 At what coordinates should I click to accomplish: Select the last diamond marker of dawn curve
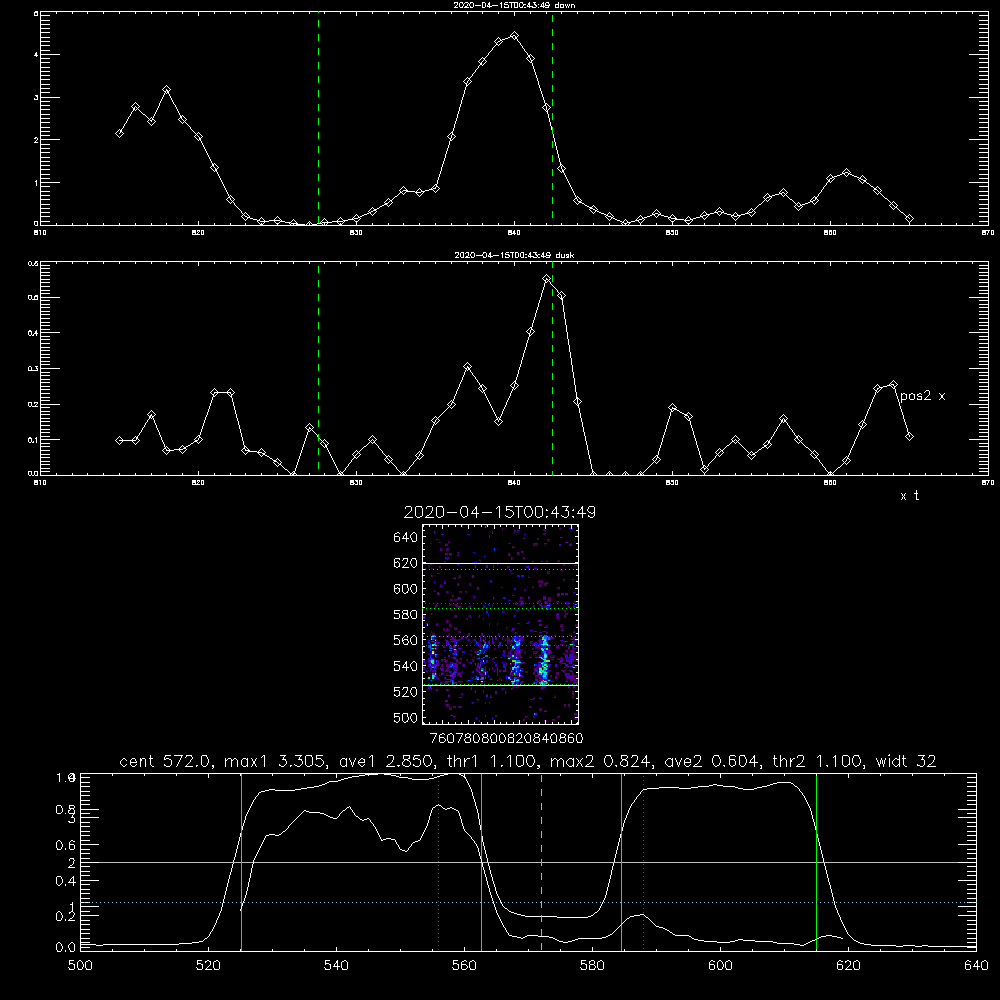coord(909,219)
